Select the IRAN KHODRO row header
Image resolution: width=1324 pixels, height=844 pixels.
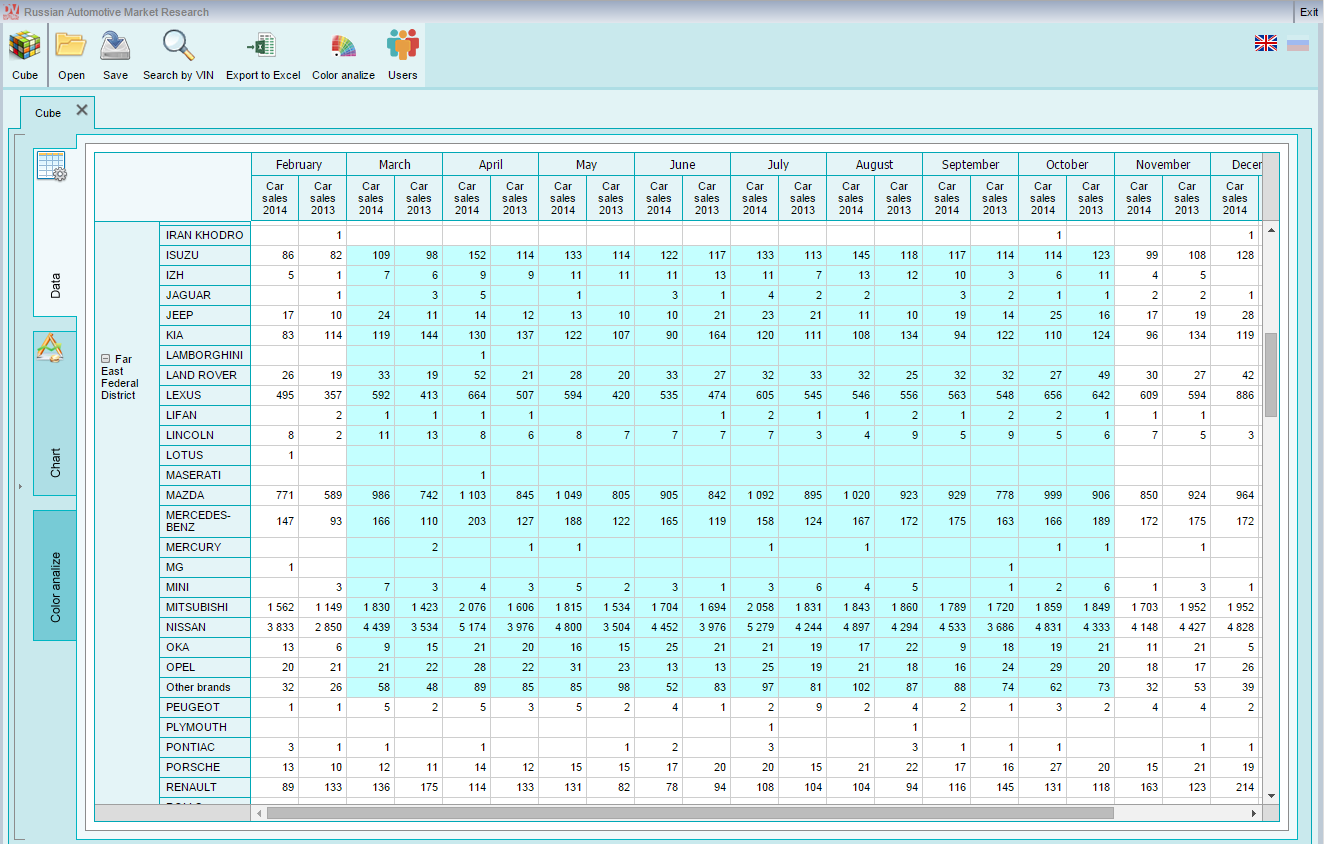click(x=205, y=235)
